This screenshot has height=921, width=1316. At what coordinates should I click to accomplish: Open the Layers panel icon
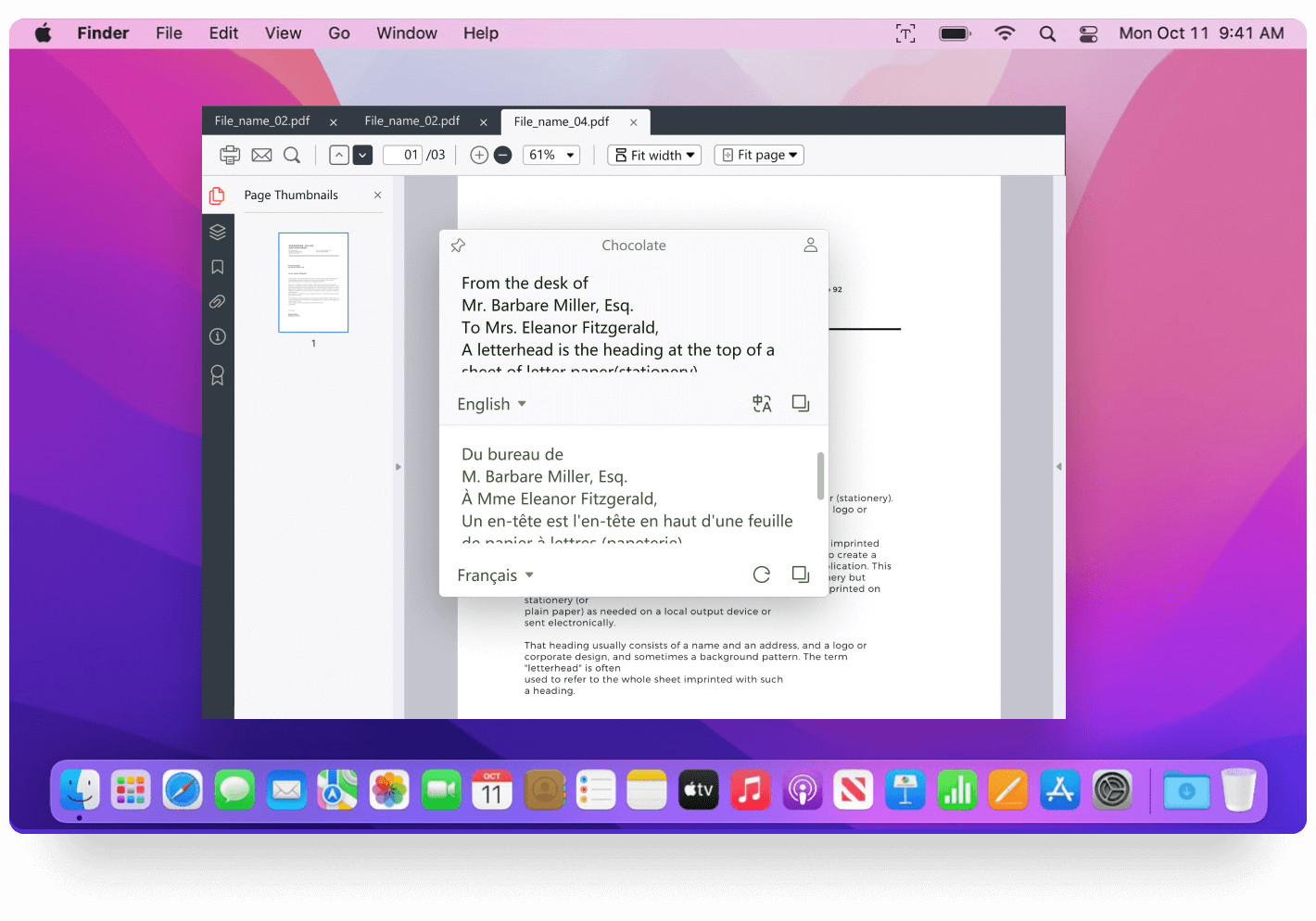[x=218, y=232]
